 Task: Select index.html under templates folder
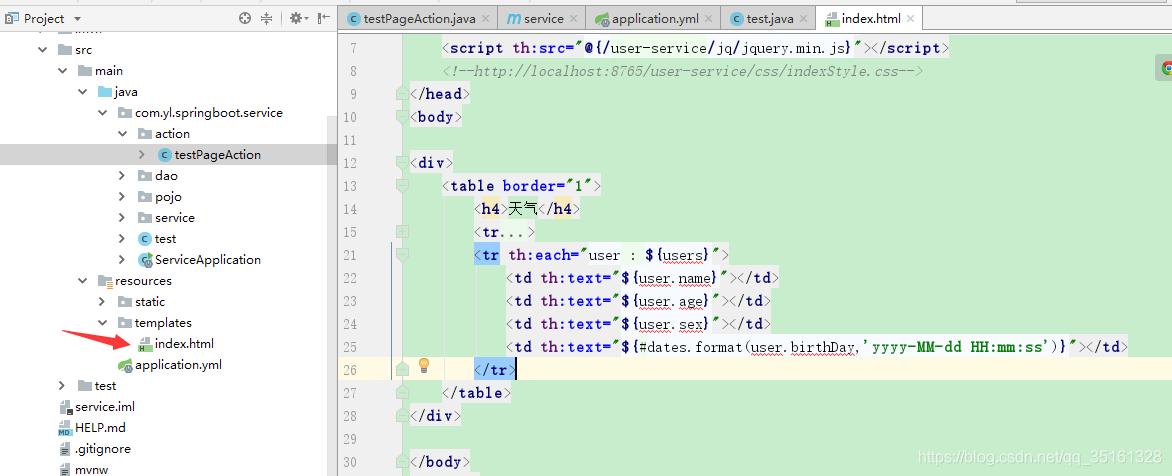click(x=183, y=344)
